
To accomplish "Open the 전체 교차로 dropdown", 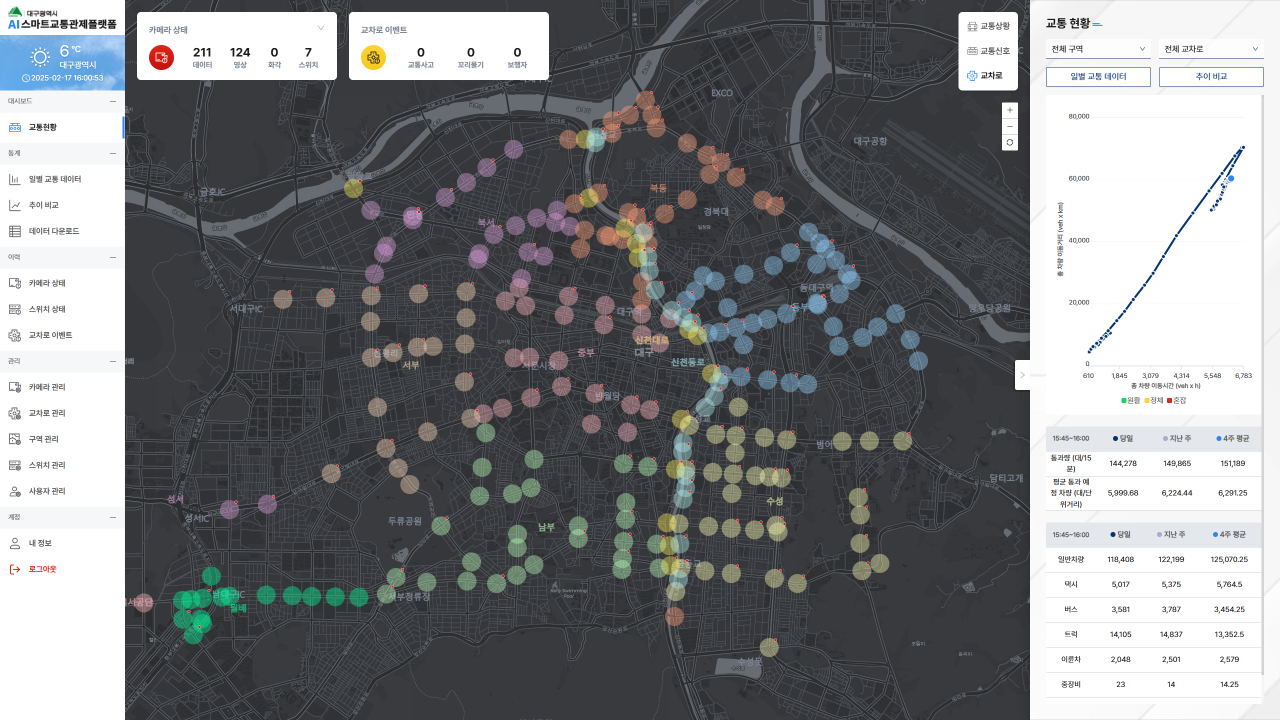I will click(1211, 49).
